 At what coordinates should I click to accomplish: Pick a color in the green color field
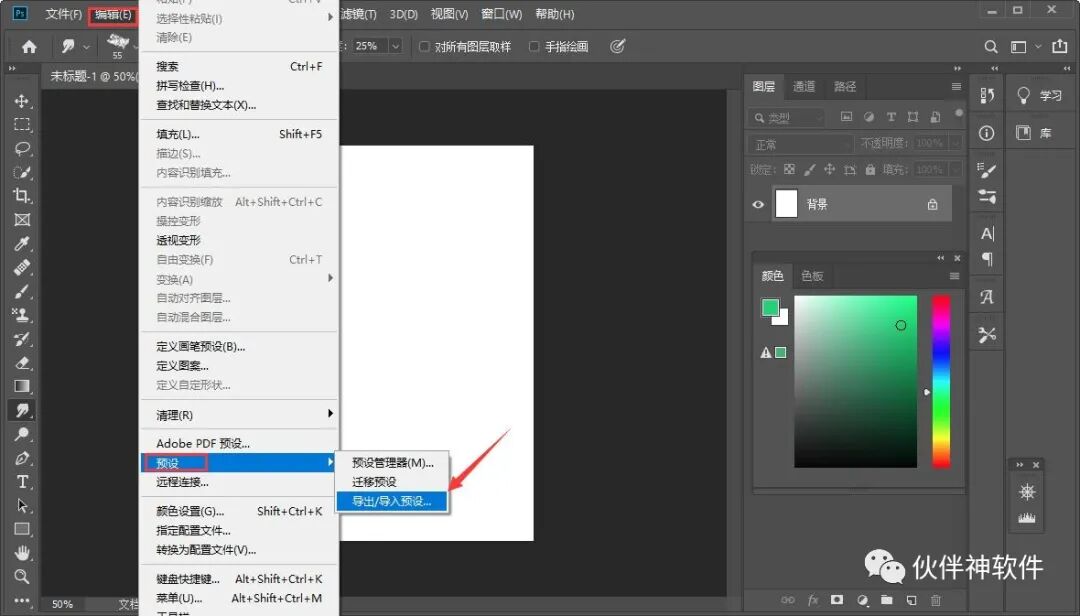pyautogui.click(x=855, y=381)
